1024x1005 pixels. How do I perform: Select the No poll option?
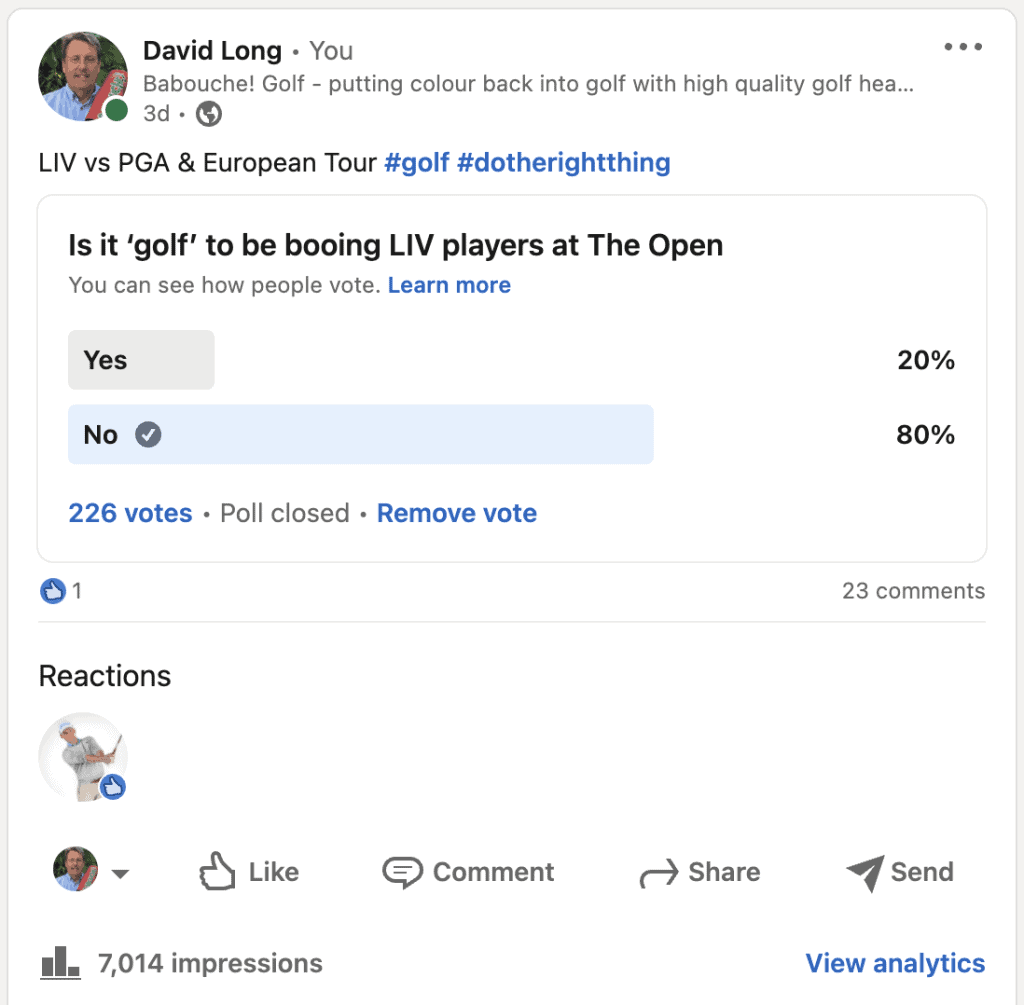[360, 435]
